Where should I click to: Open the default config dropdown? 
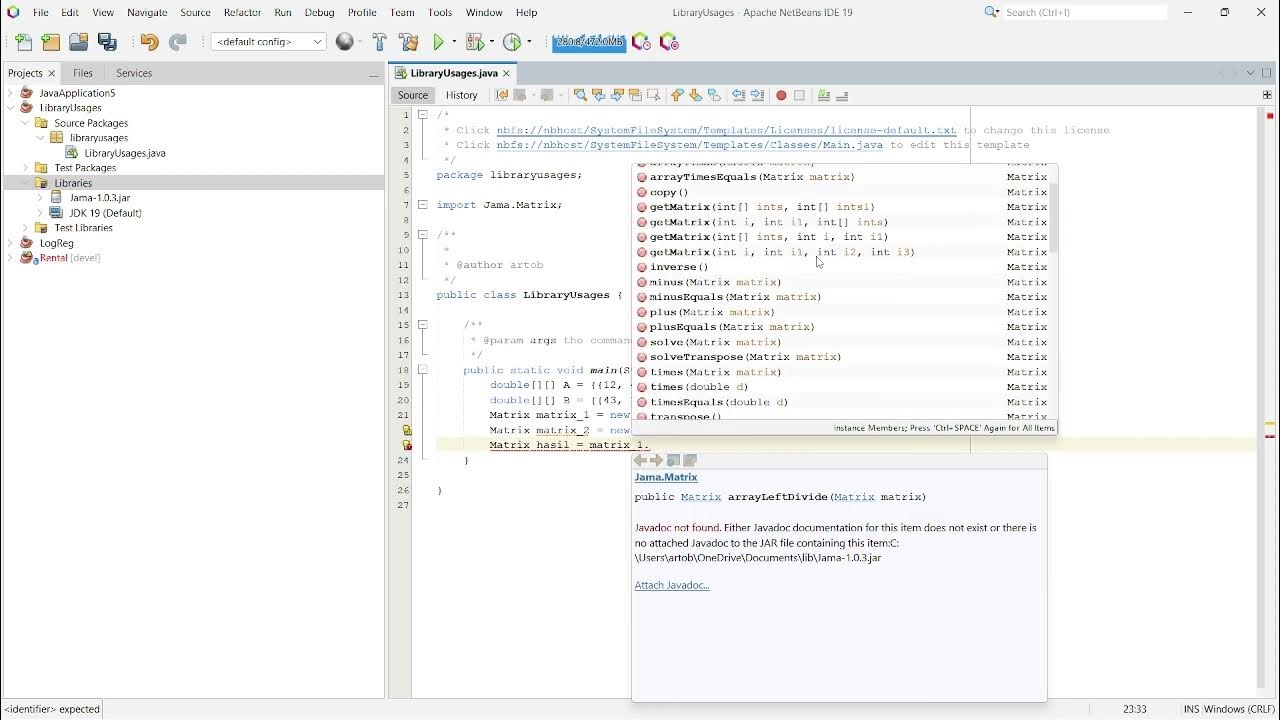(x=268, y=42)
